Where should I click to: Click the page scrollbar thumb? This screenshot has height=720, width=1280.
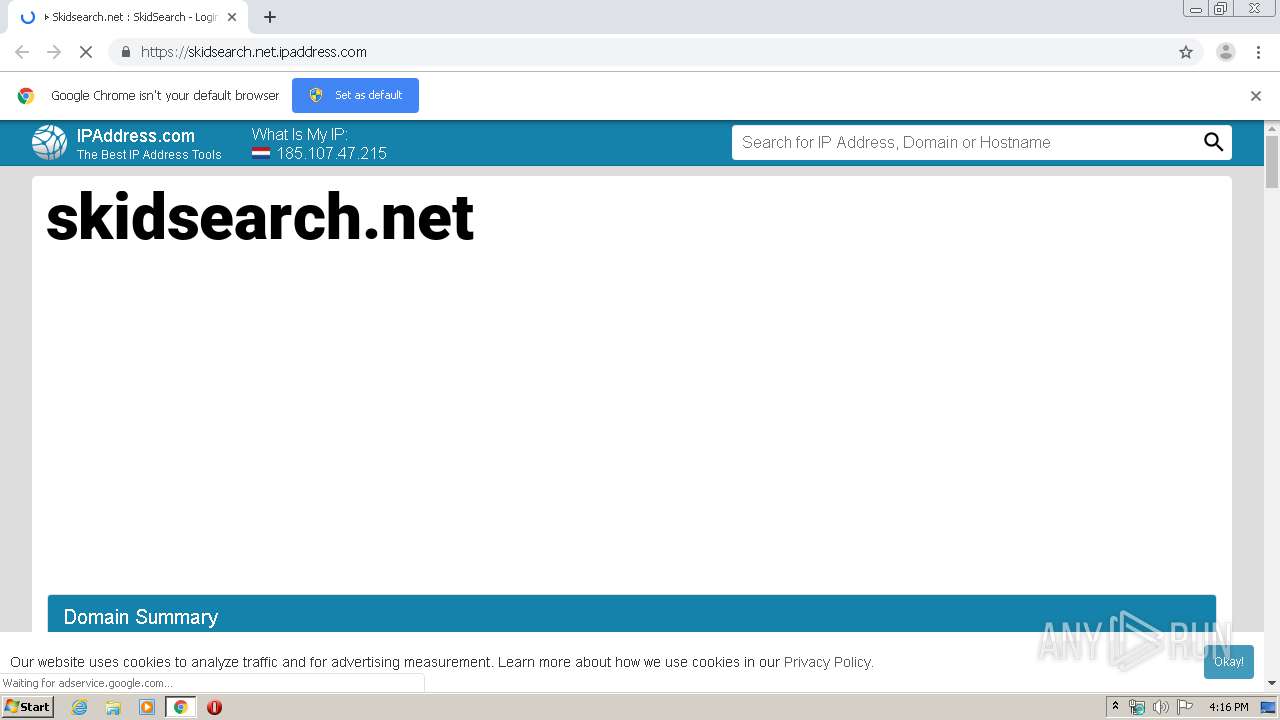point(1272,161)
